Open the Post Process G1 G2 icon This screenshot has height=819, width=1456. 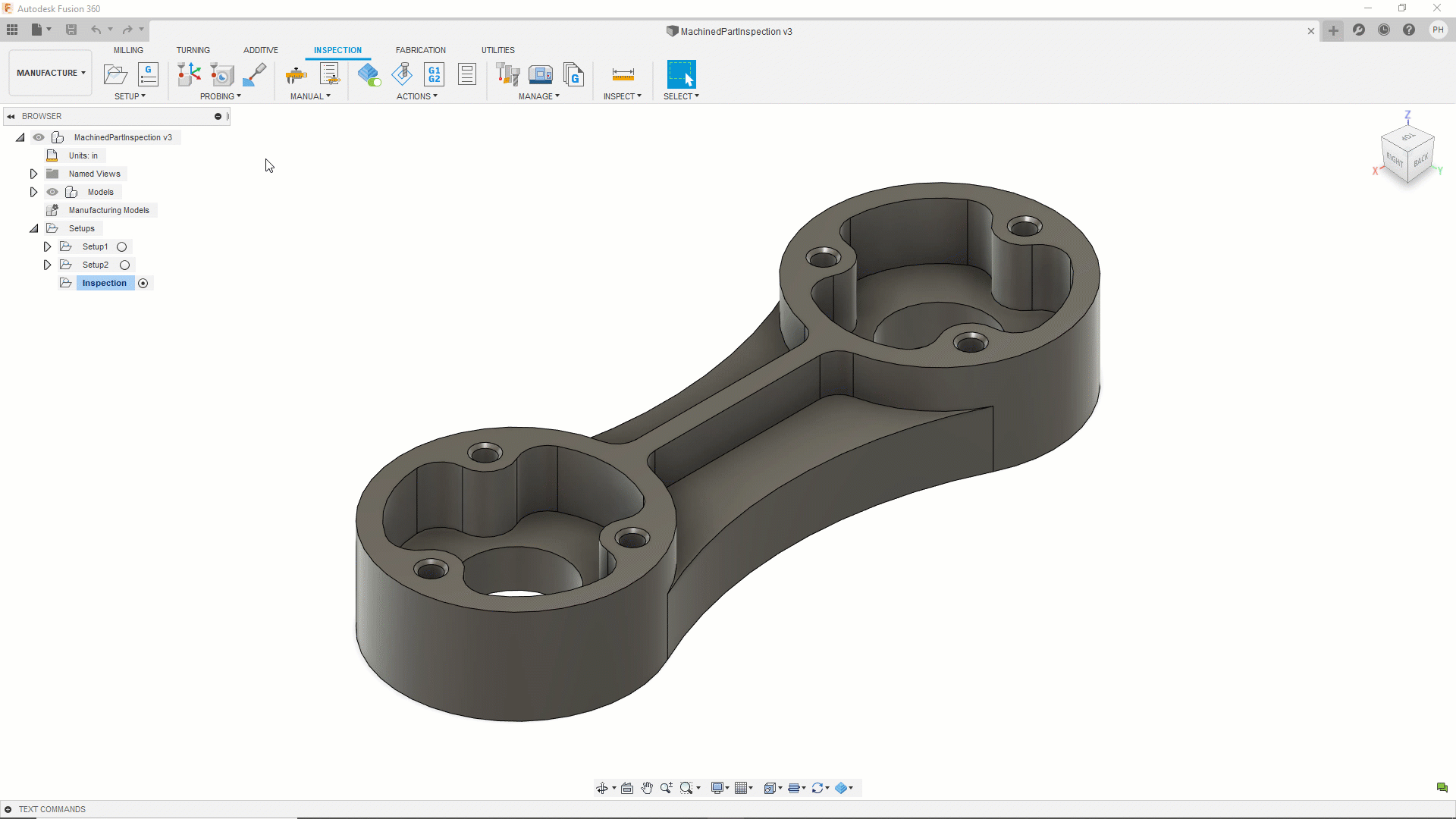(435, 74)
